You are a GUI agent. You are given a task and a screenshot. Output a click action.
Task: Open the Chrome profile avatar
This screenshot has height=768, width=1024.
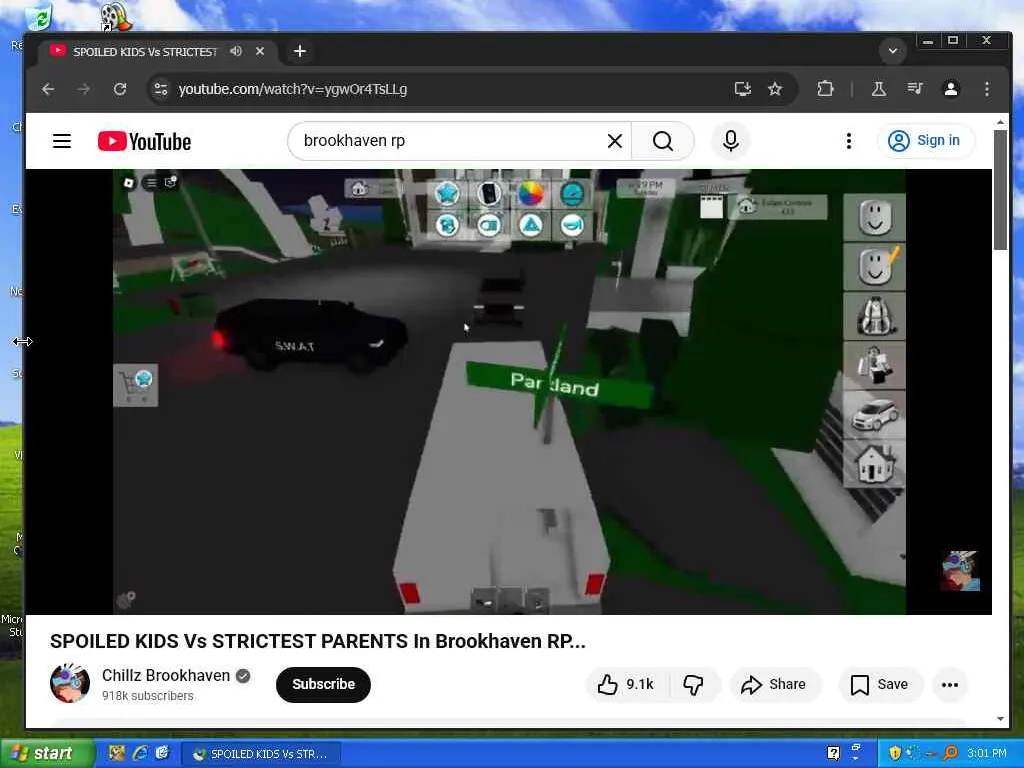(x=951, y=89)
